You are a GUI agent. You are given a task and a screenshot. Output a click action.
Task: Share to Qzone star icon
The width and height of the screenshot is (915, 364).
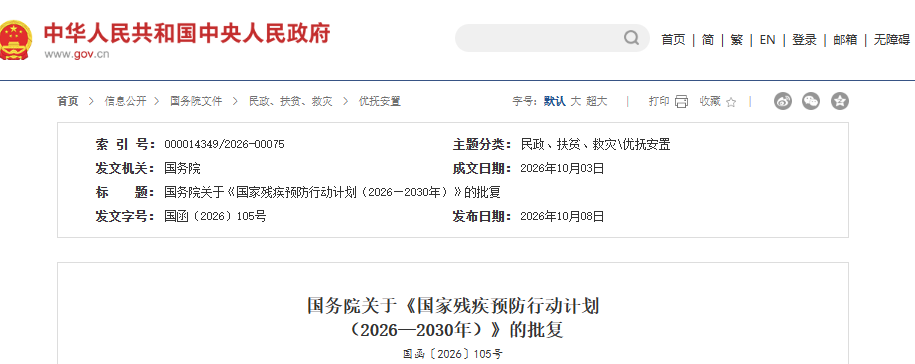pos(840,102)
